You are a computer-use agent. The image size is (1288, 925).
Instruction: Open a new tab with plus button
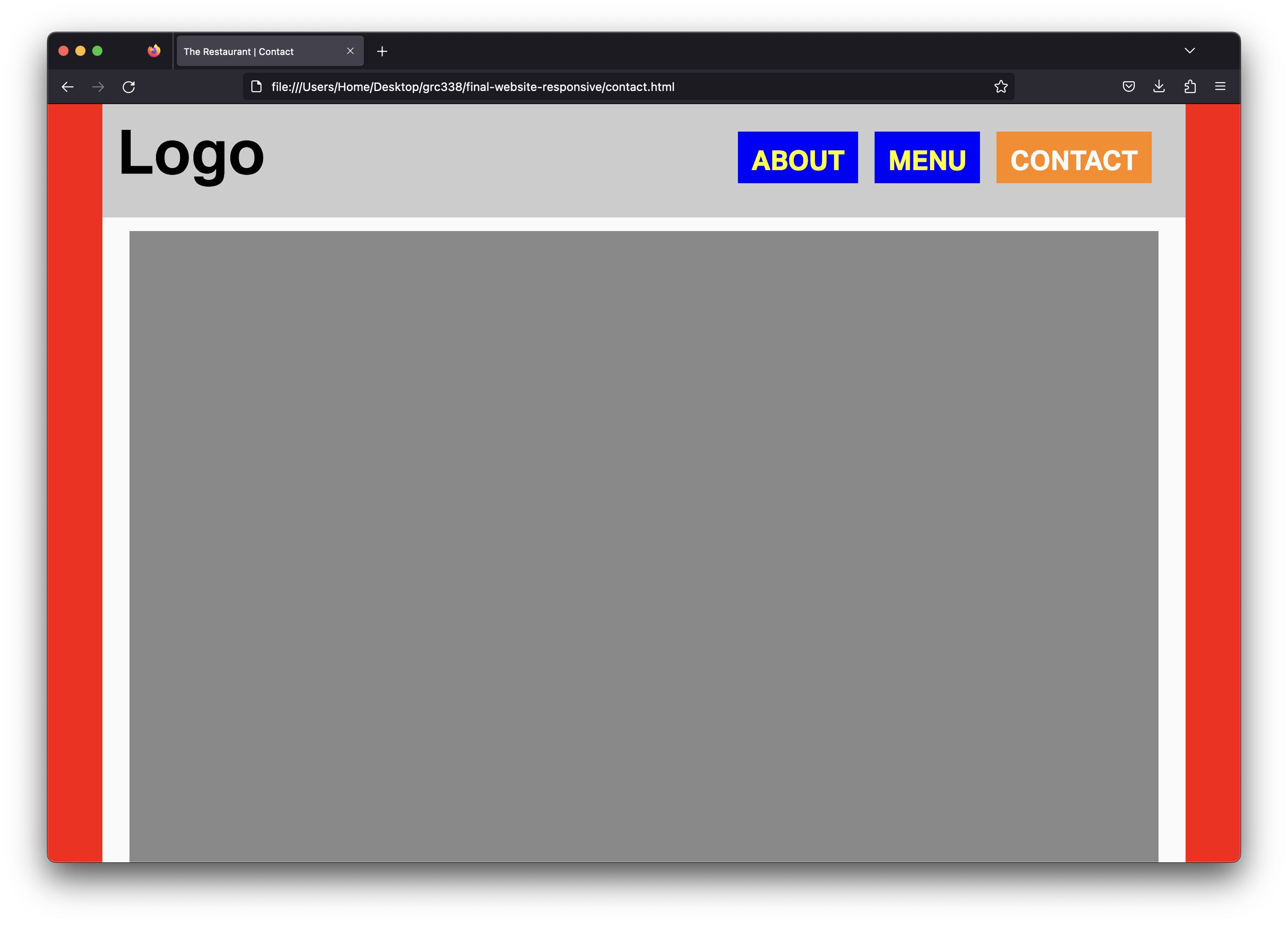tap(382, 52)
